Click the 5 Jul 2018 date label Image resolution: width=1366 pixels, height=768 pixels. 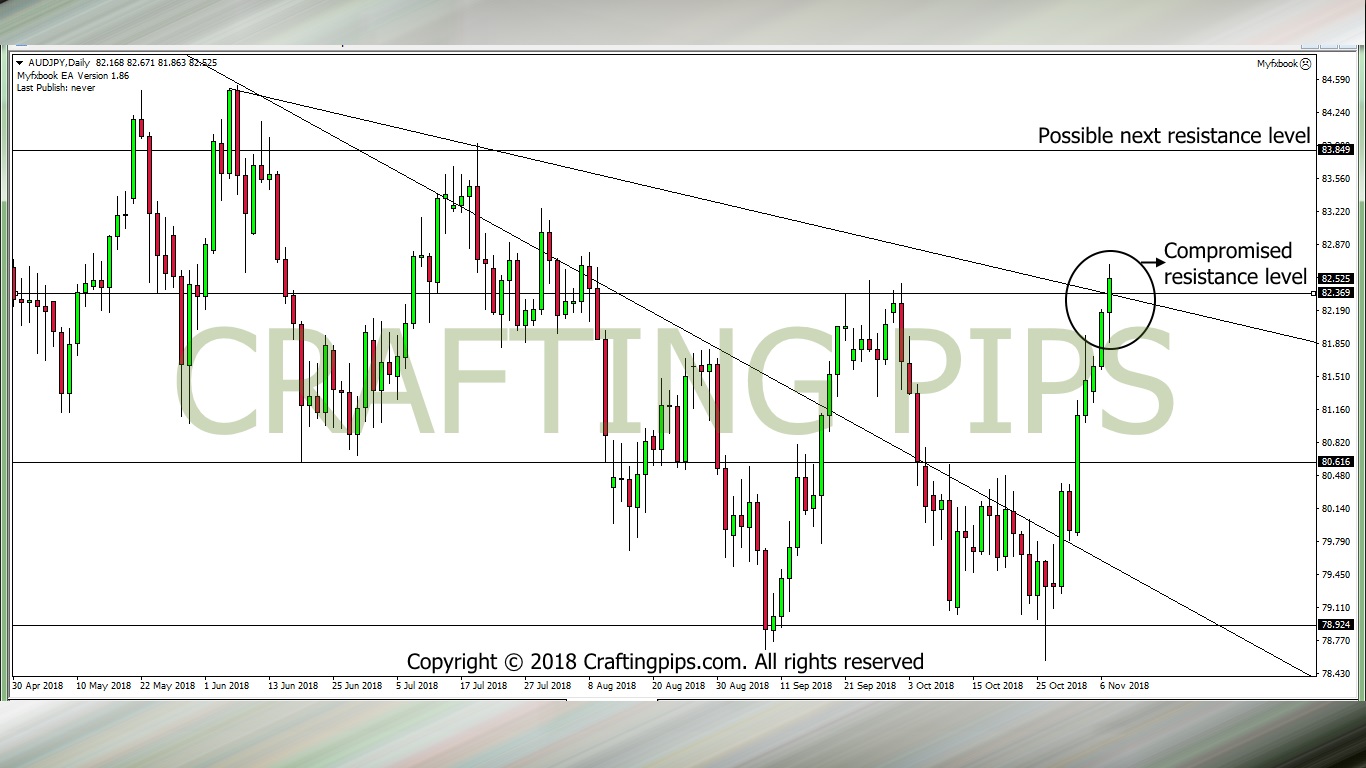[417, 686]
